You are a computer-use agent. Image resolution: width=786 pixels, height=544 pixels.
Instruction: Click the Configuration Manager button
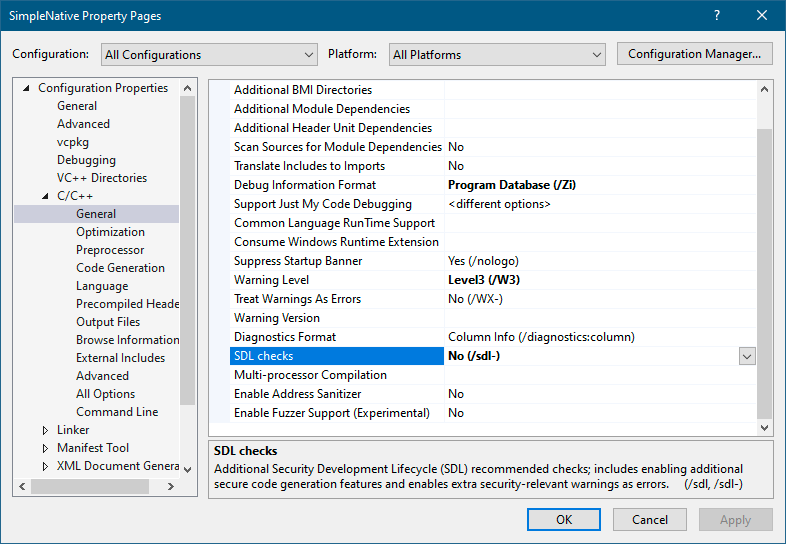tap(694, 54)
